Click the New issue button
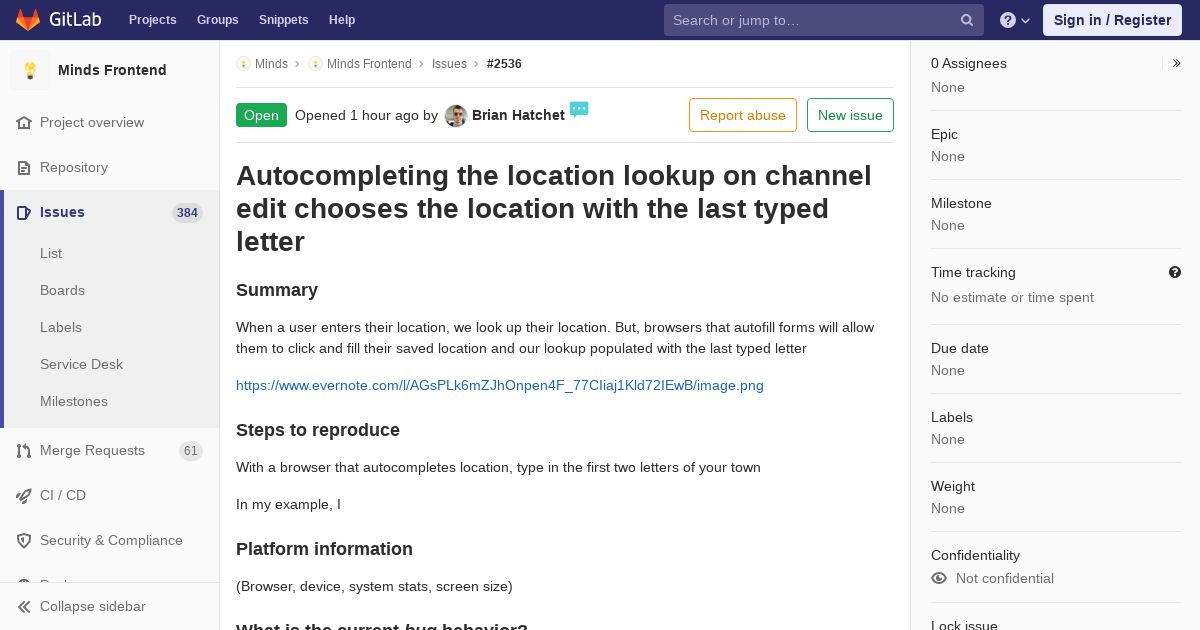This screenshot has height=630, width=1200. (x=850, y=115)
